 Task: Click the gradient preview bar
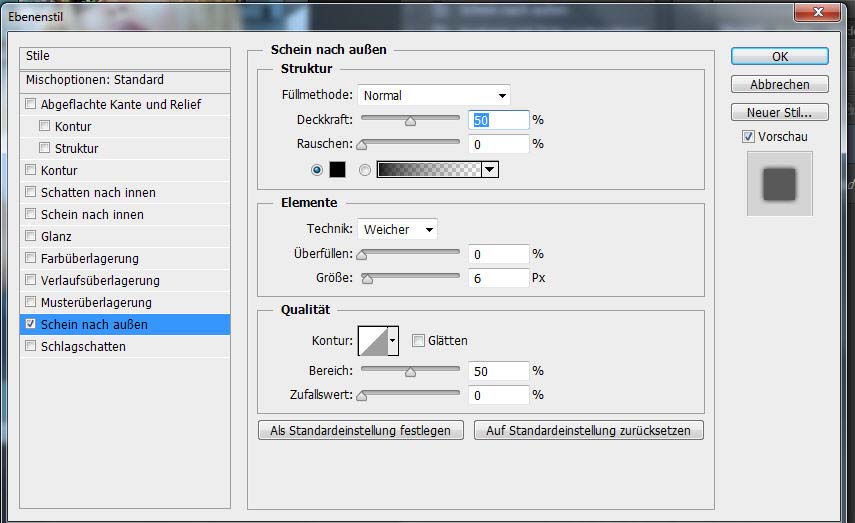pyautogui.click(x=428, y=170)
